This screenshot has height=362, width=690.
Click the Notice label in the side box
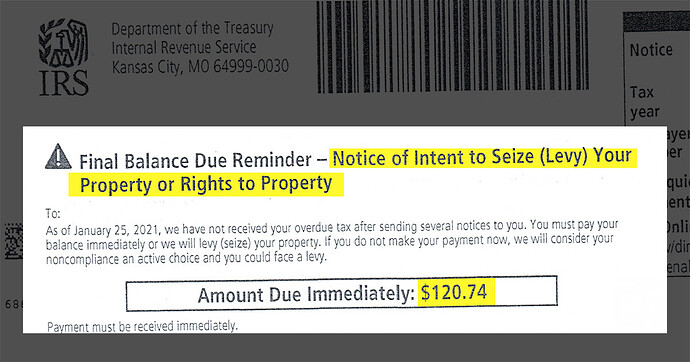point(651,50)
